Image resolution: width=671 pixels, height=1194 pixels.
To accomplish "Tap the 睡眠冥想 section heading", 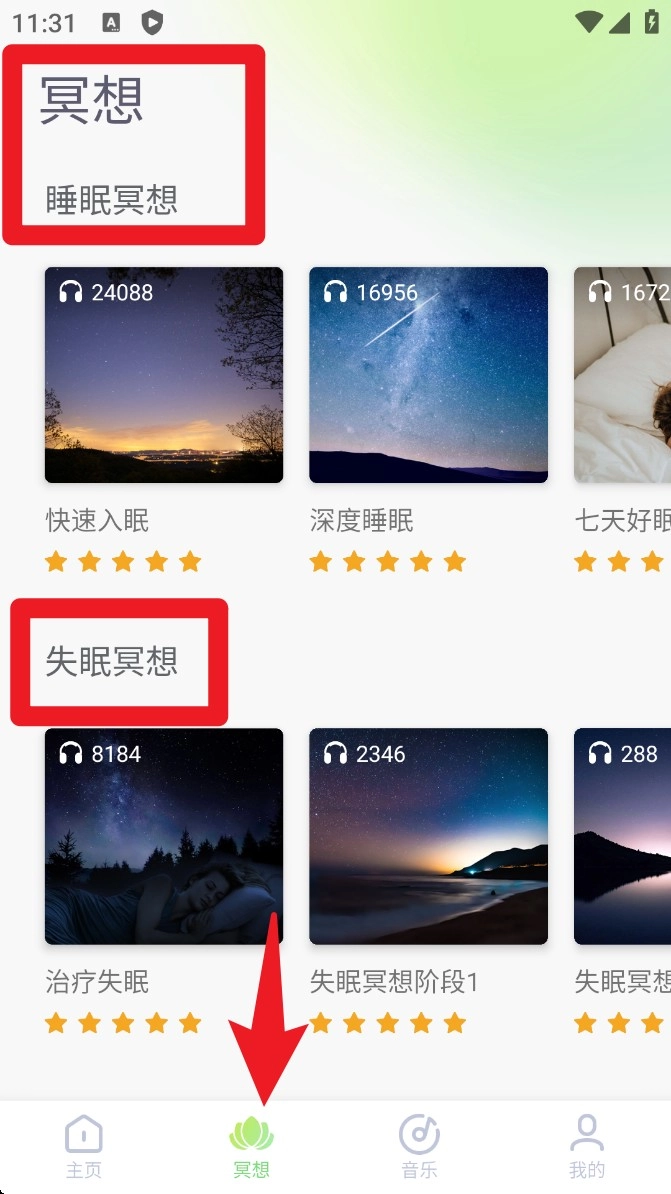I will click(112, 200).
